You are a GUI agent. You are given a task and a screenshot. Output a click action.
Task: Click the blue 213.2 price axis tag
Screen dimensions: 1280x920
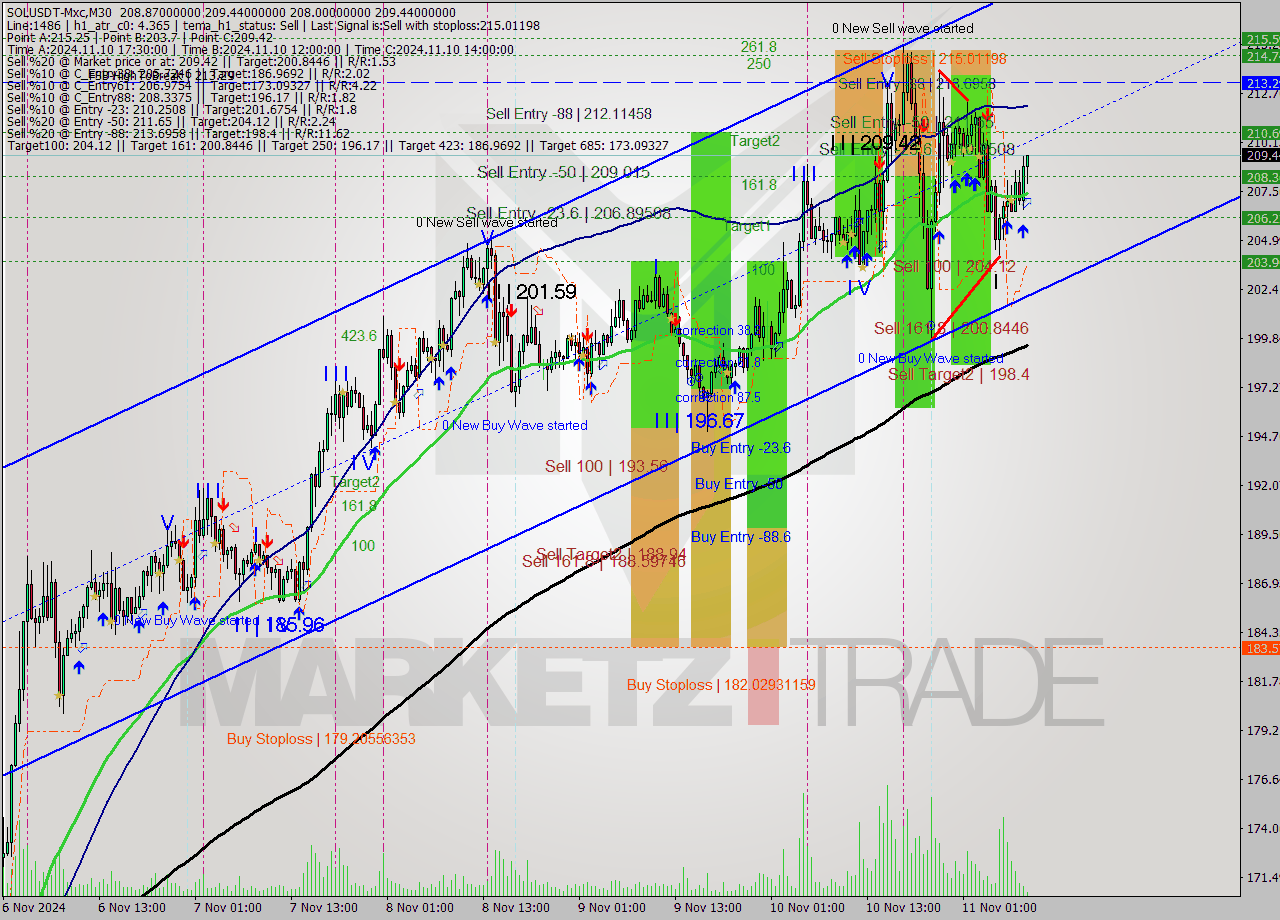coord(1260,82)
